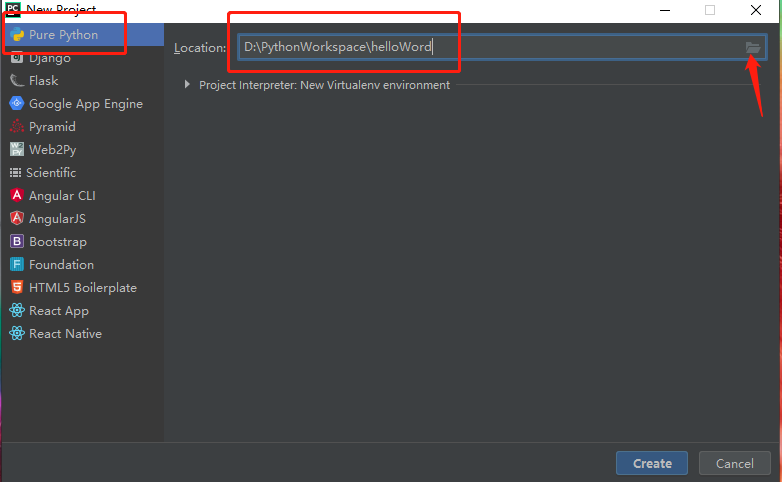This screenshot has width=782, height=482.
Task: Click the PyCharm logo in title bar
Action: [13, 8]
